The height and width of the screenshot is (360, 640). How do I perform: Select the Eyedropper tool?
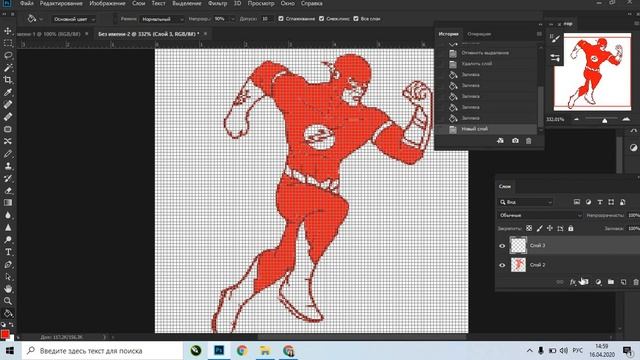[x=8, y=92]
